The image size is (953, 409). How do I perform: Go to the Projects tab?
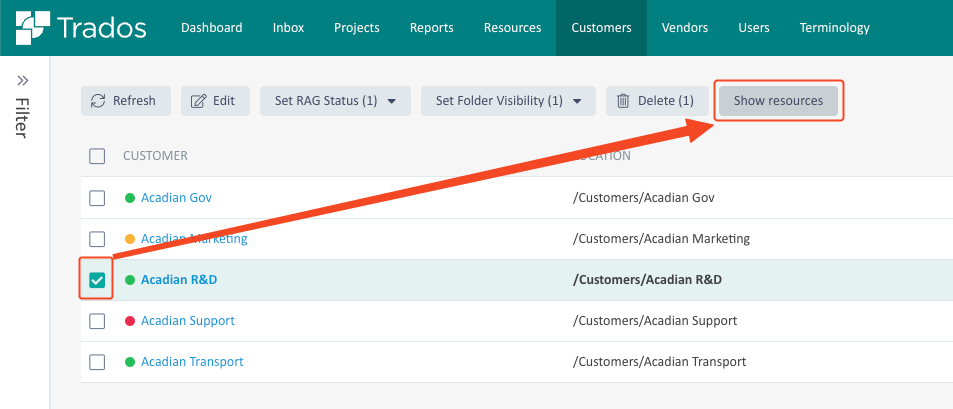pos(357,28)
